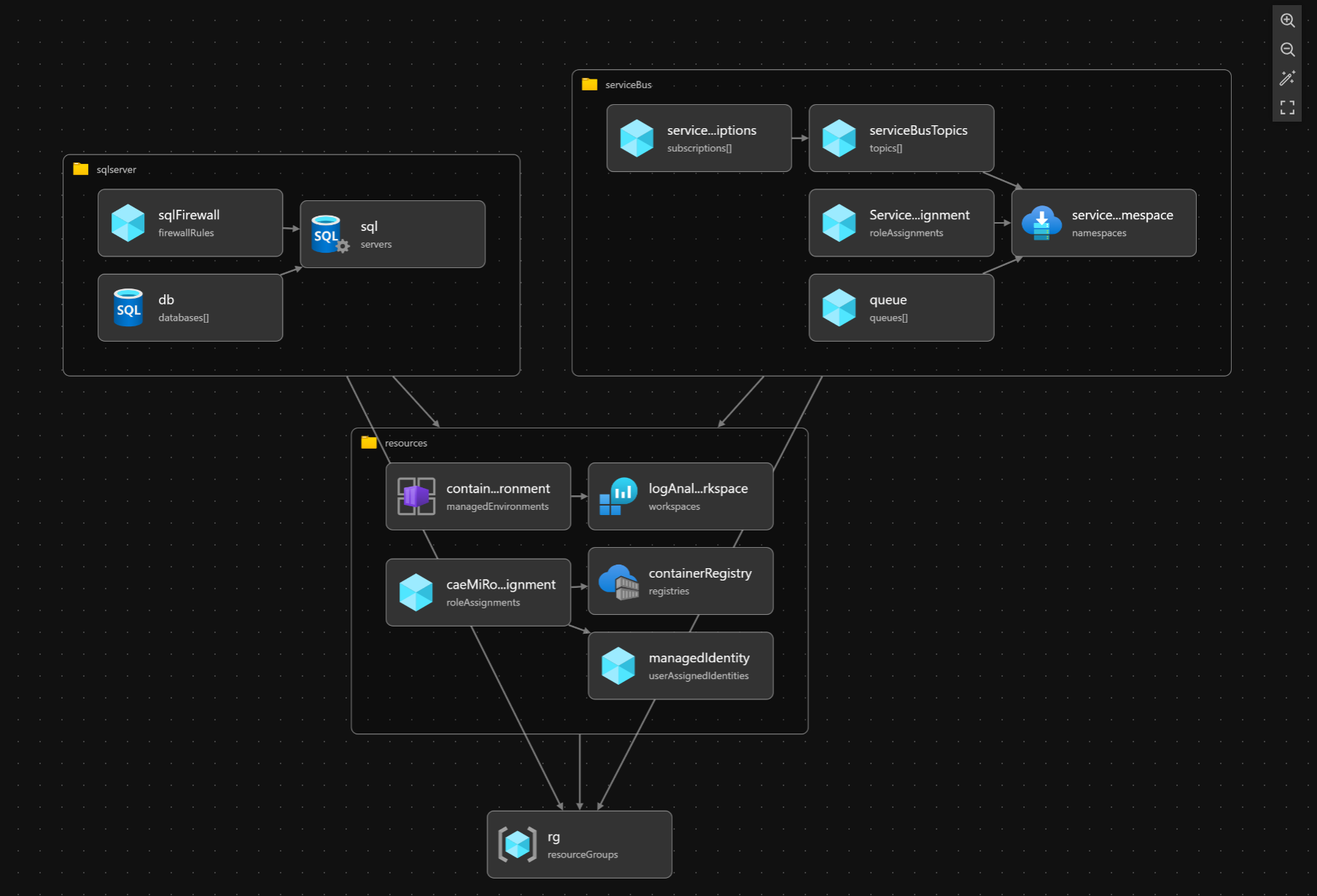Select the db node label
This screenshot has height=896, width=1317.
166,299
